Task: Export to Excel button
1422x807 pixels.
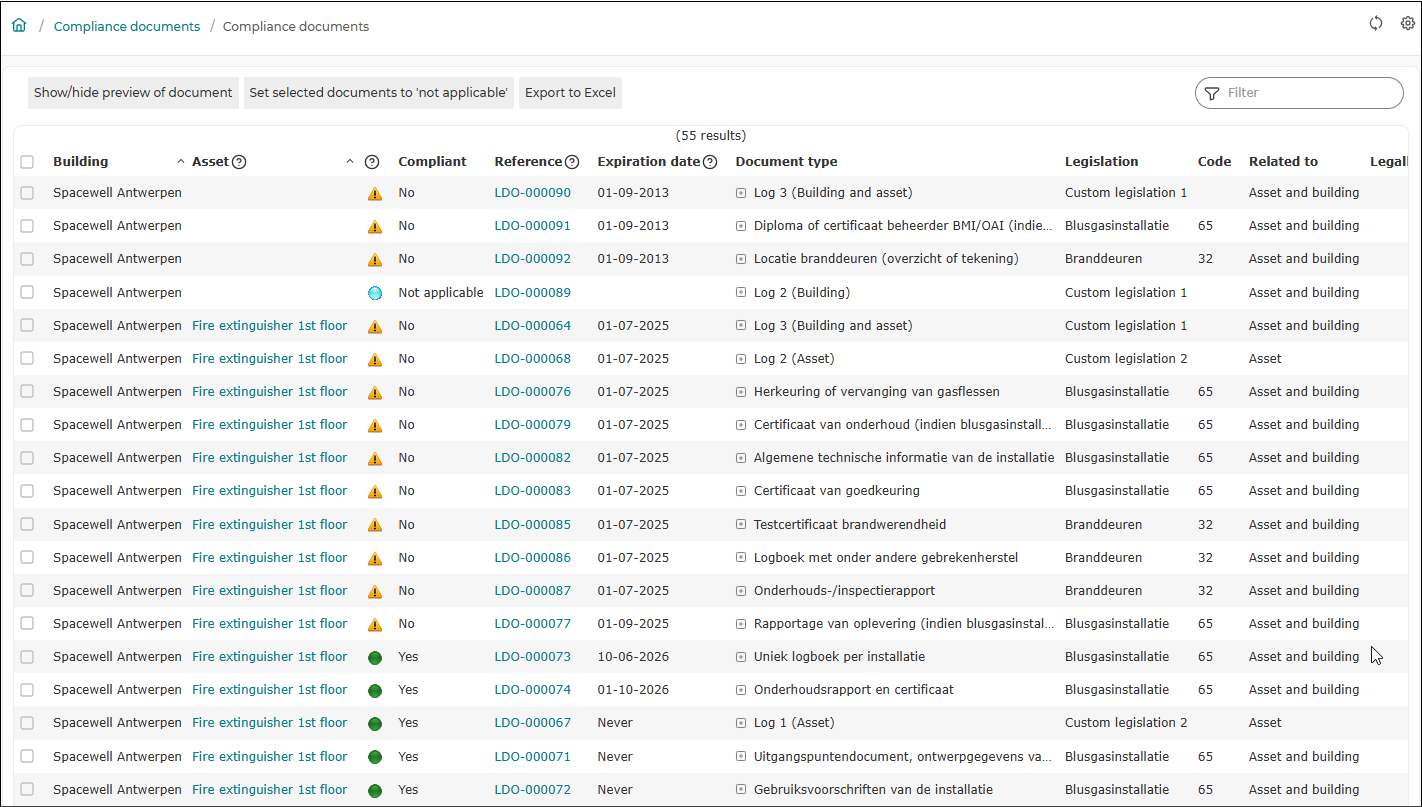Action: coord(570,92)
